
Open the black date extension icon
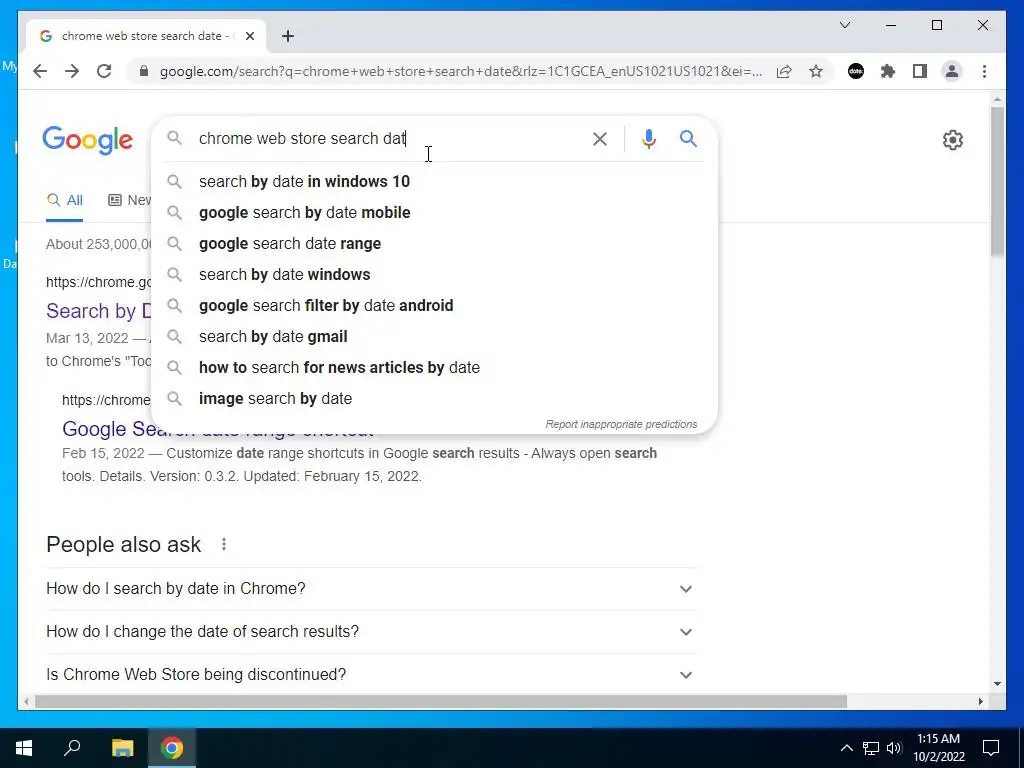(856, 71)
